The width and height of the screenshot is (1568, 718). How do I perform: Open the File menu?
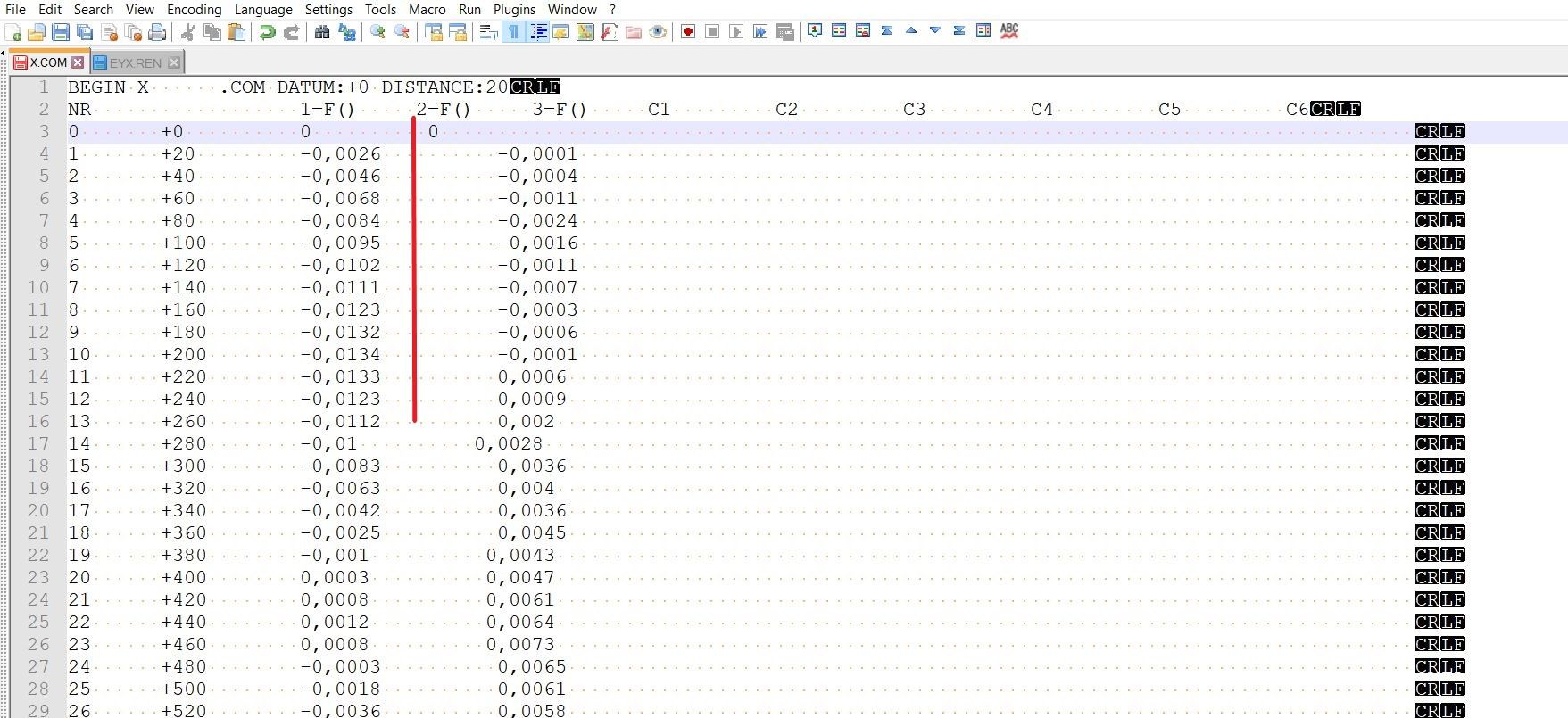(x=15, y=9)
